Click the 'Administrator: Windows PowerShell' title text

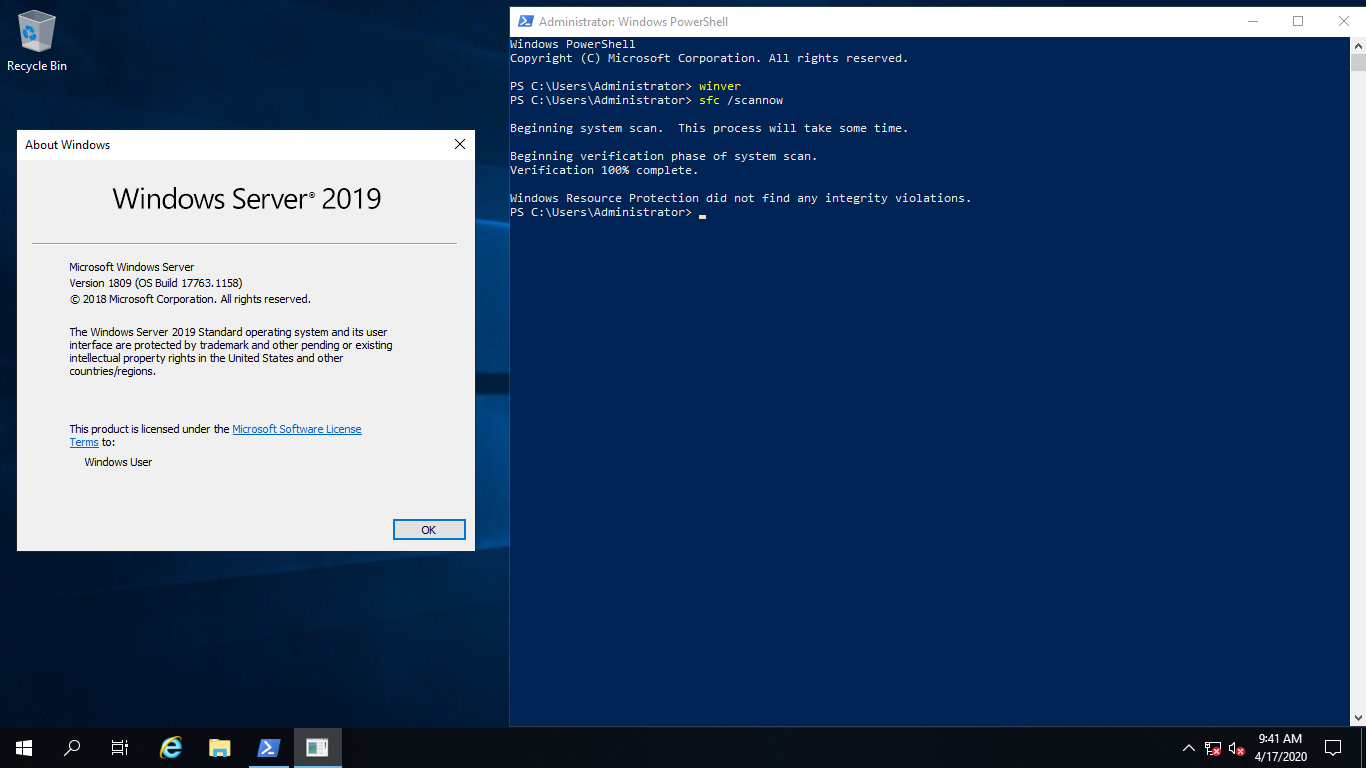tap(633, 21)
